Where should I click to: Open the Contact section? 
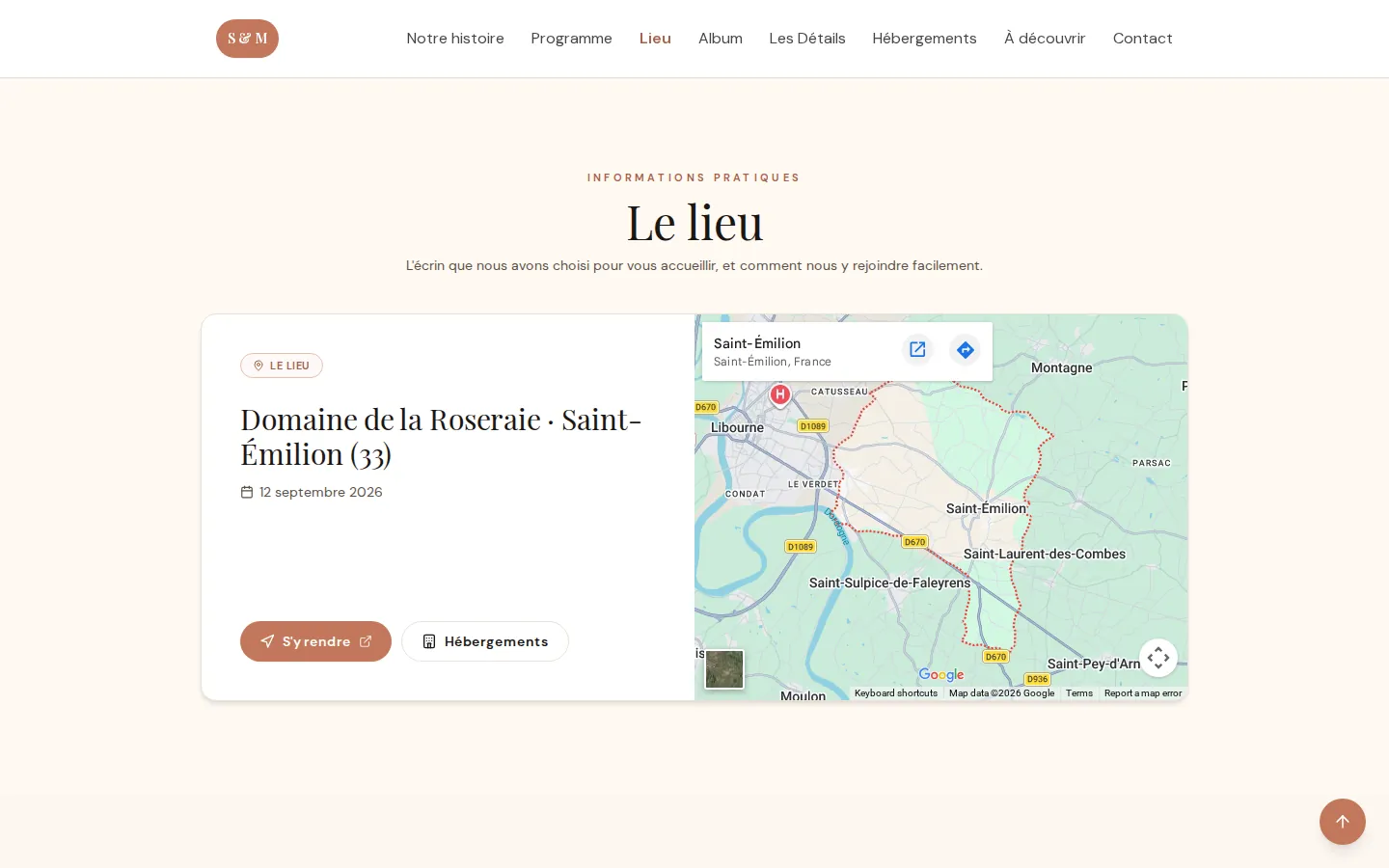click(1143, 39)
